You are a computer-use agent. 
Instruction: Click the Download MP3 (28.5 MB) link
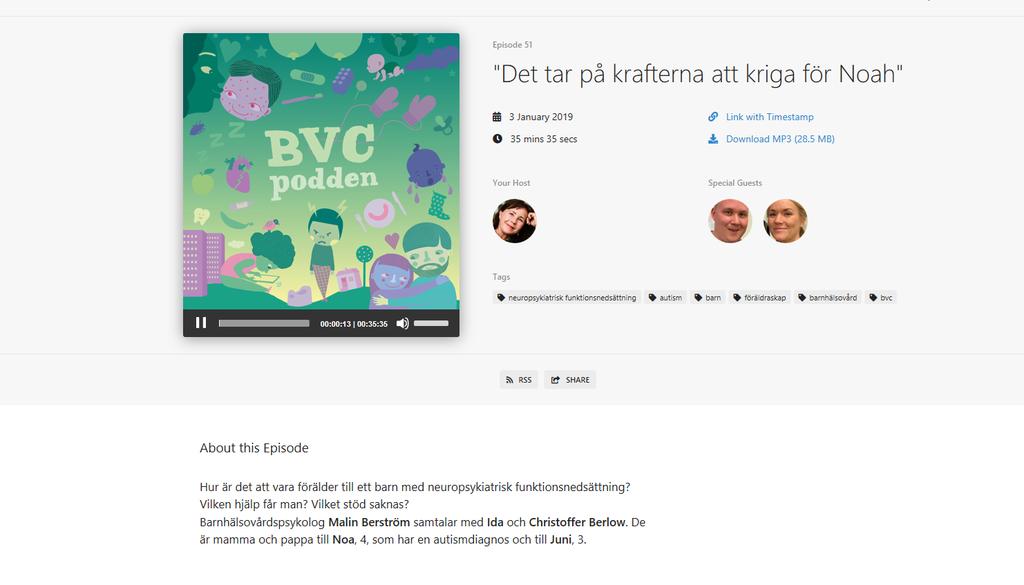tap(780, 139)
